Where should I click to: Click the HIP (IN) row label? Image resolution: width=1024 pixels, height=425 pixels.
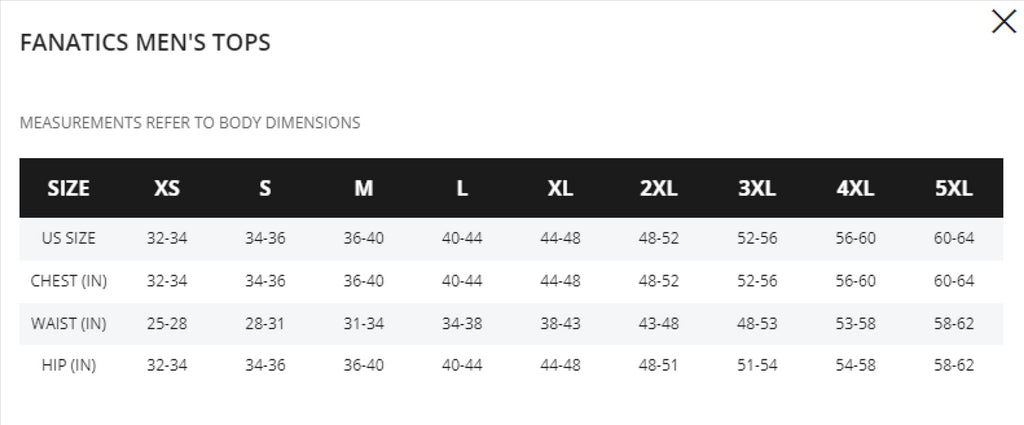coord(69,366)
